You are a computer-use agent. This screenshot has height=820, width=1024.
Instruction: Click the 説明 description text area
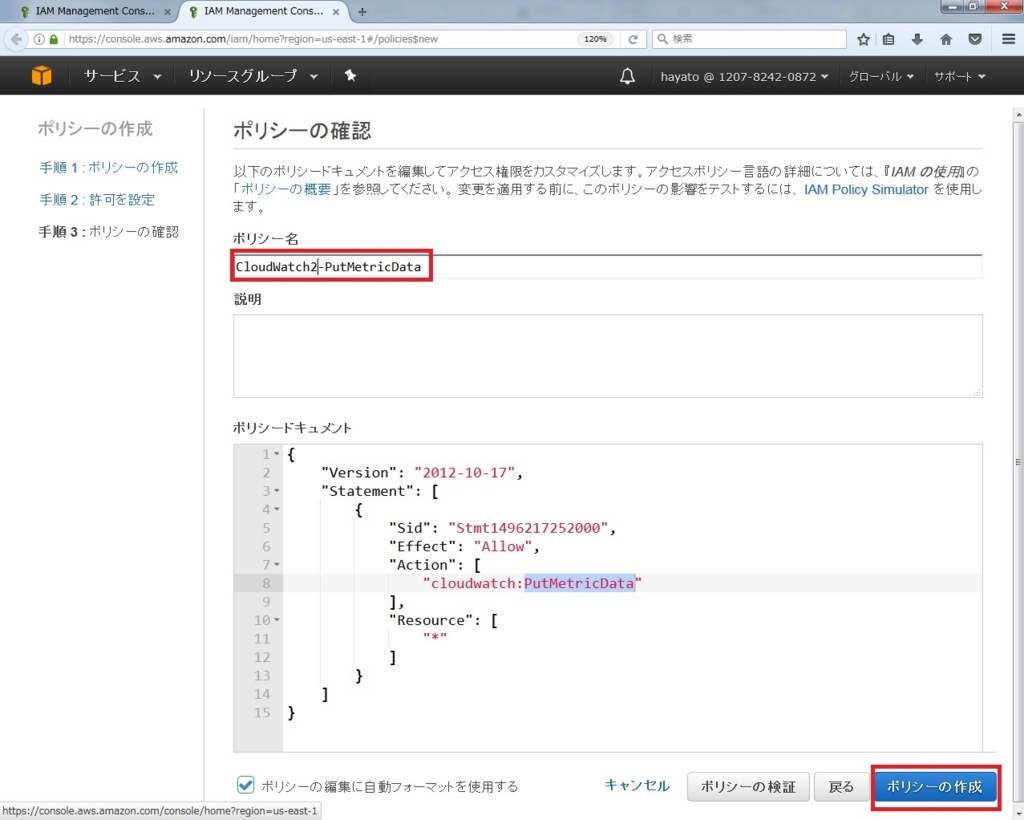pos(607,356)
